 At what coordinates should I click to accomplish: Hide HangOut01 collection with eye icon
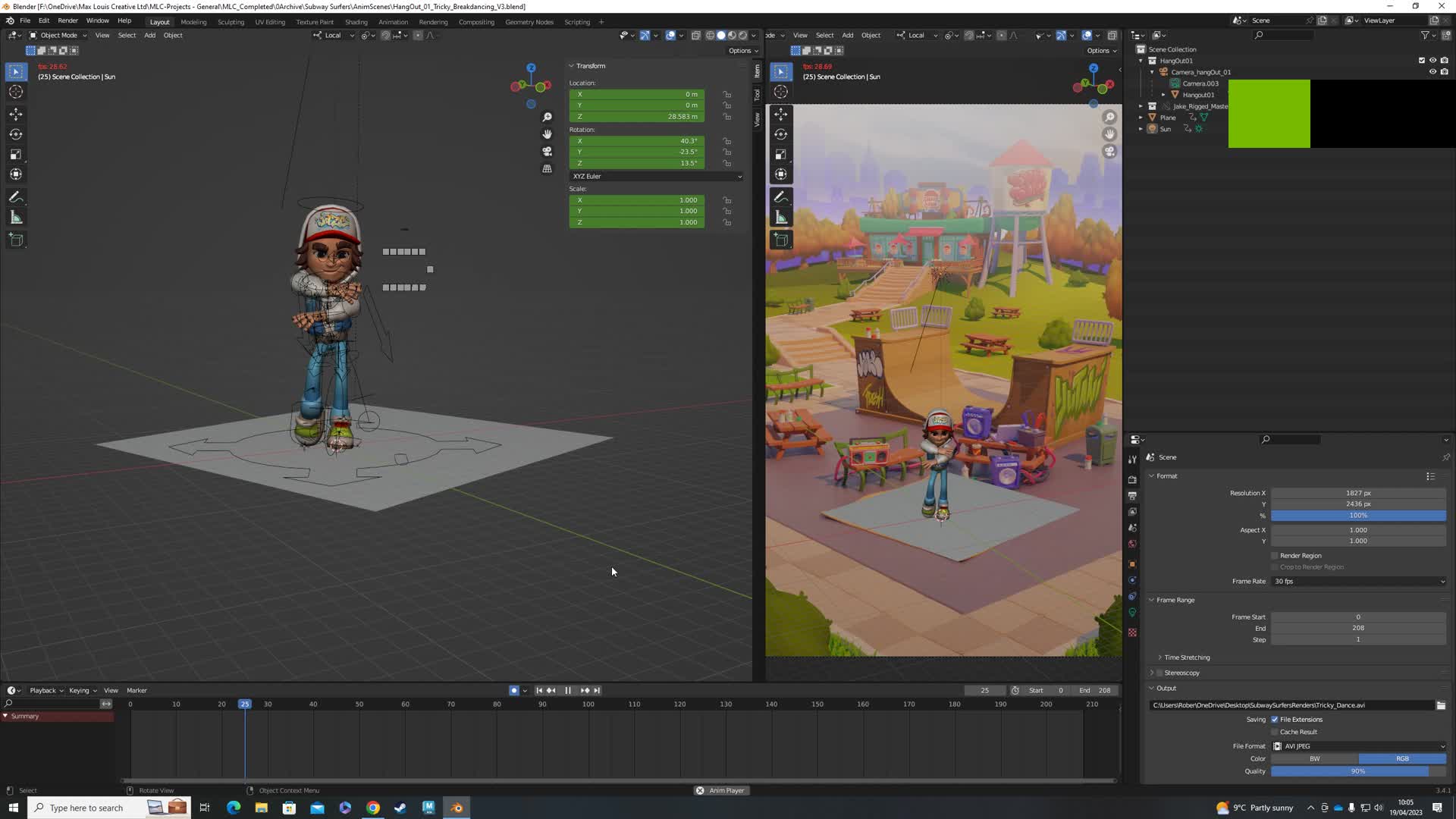click(x=1432, y=61)
